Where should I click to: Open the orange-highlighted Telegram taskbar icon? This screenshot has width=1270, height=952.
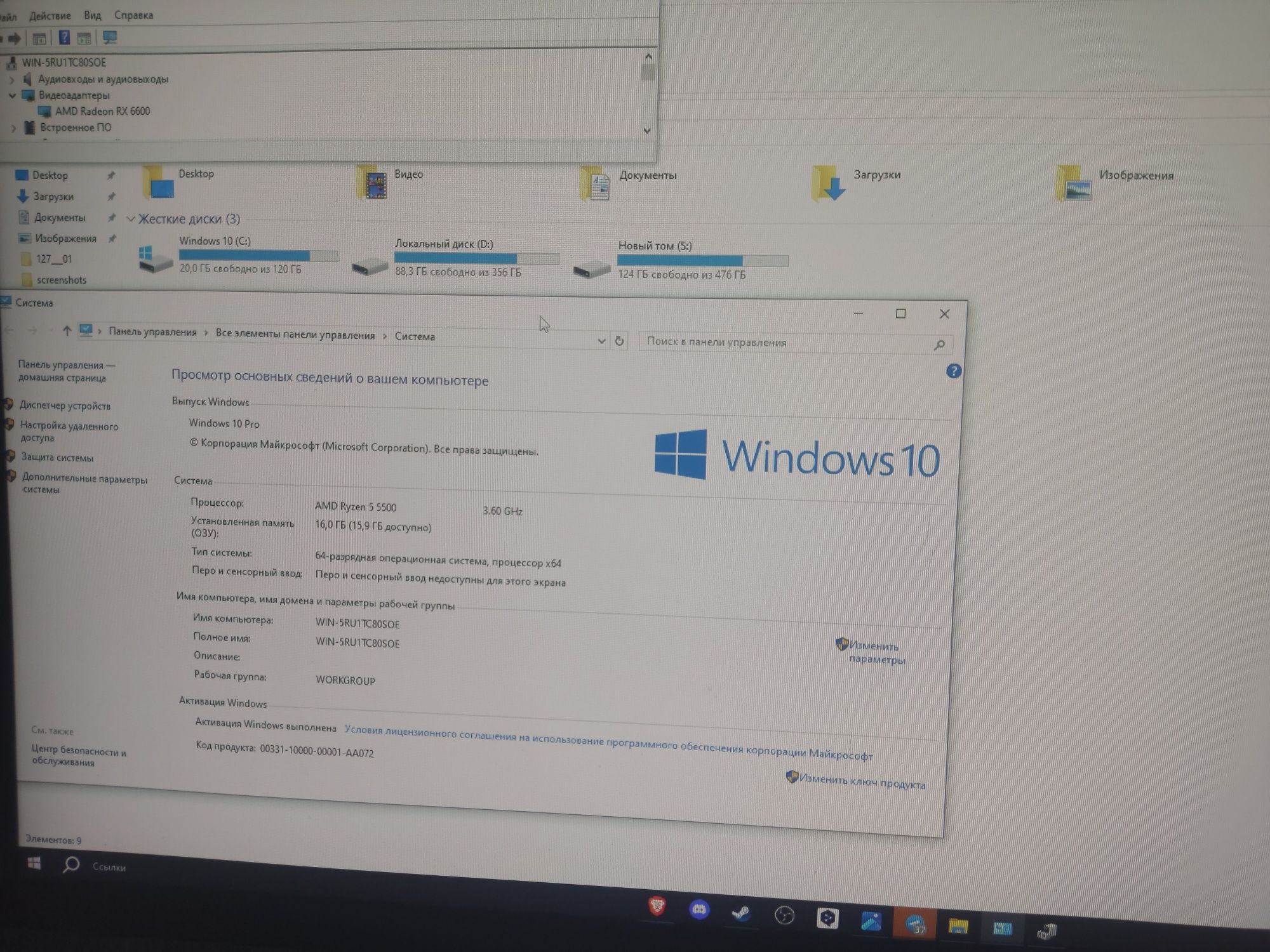click(x=915, y=924)
